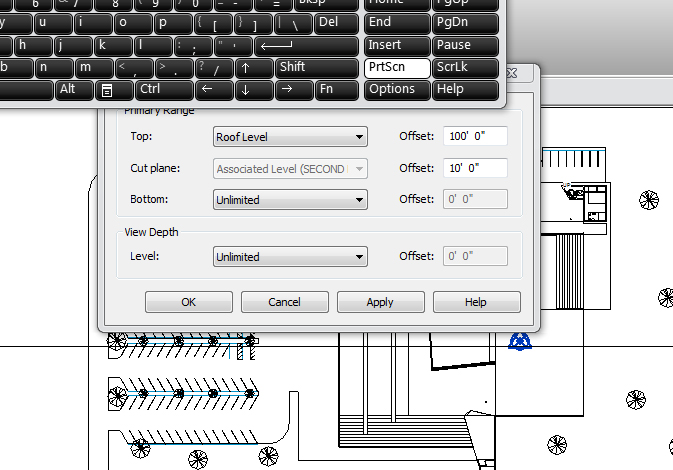Click the letter o key on the keyboard

(x=133, y=23)
